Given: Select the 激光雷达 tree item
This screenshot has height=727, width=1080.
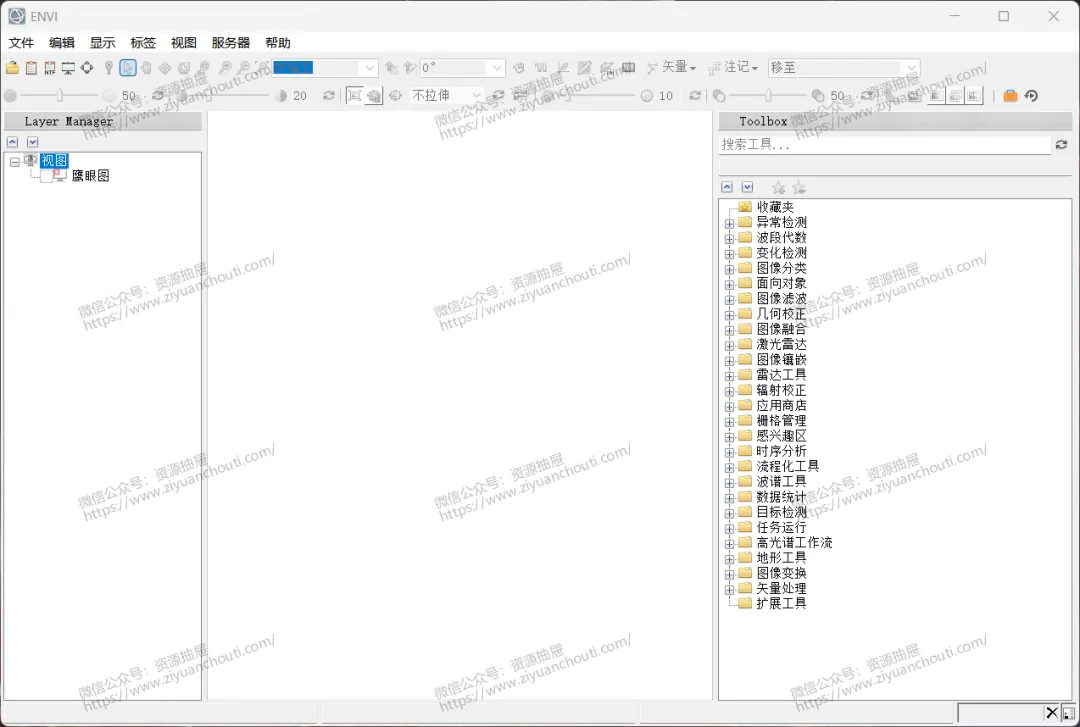Looking at the screenshot, I should point(781,344).
